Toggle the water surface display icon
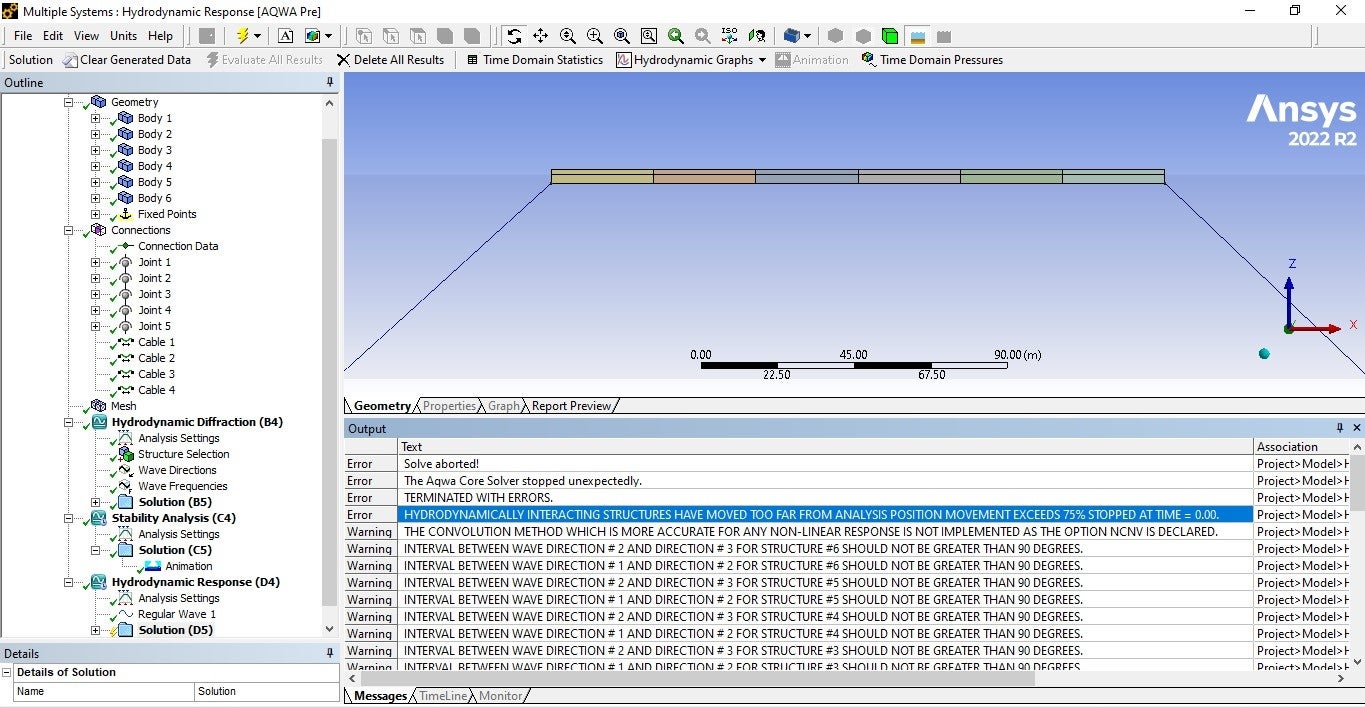 point(917,36)
